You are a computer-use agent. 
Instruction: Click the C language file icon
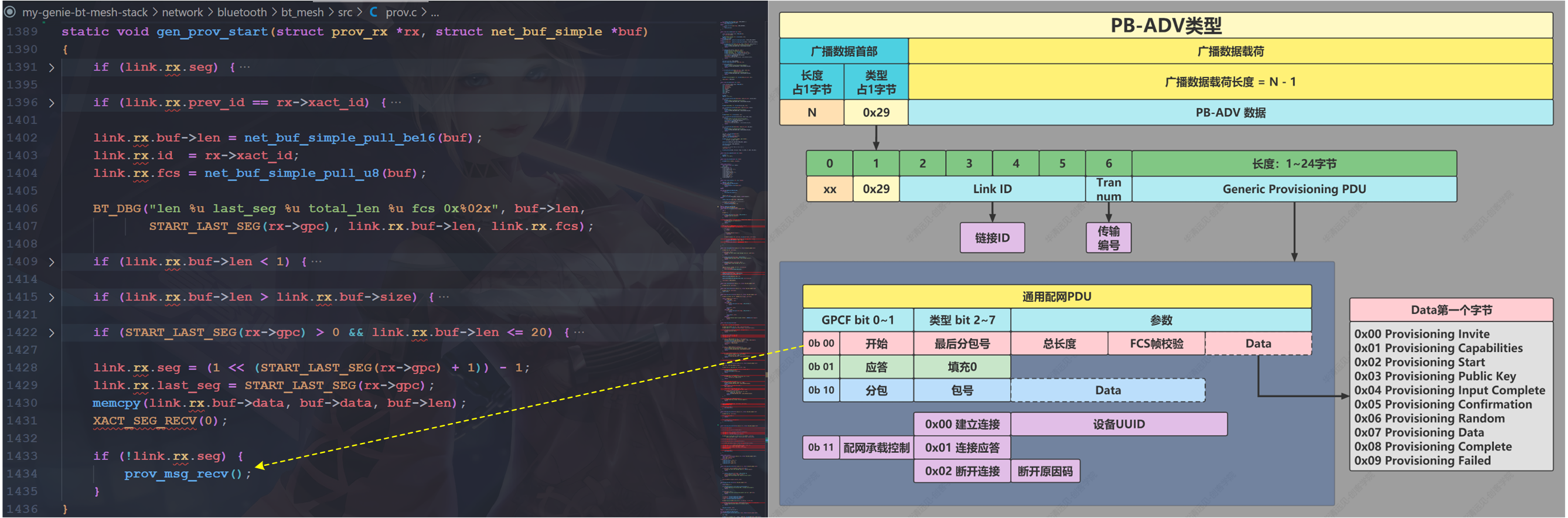pos(373,12)
